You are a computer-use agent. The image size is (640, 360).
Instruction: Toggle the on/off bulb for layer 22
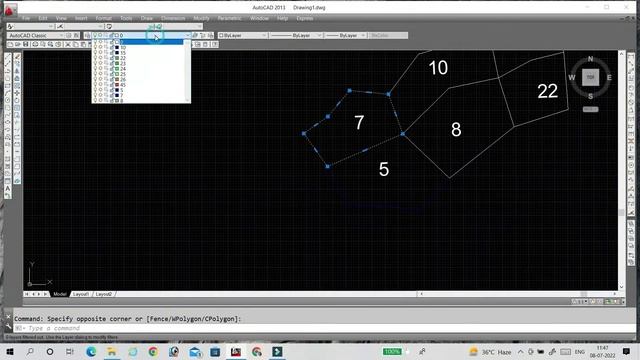pos(96,58)
